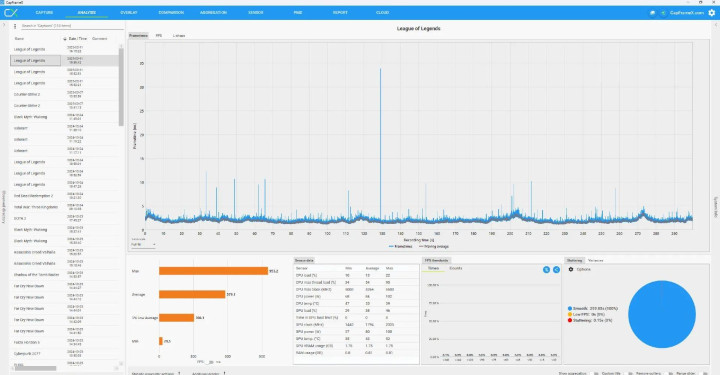Focus the Search in Captures field

(x=71, y=26)
